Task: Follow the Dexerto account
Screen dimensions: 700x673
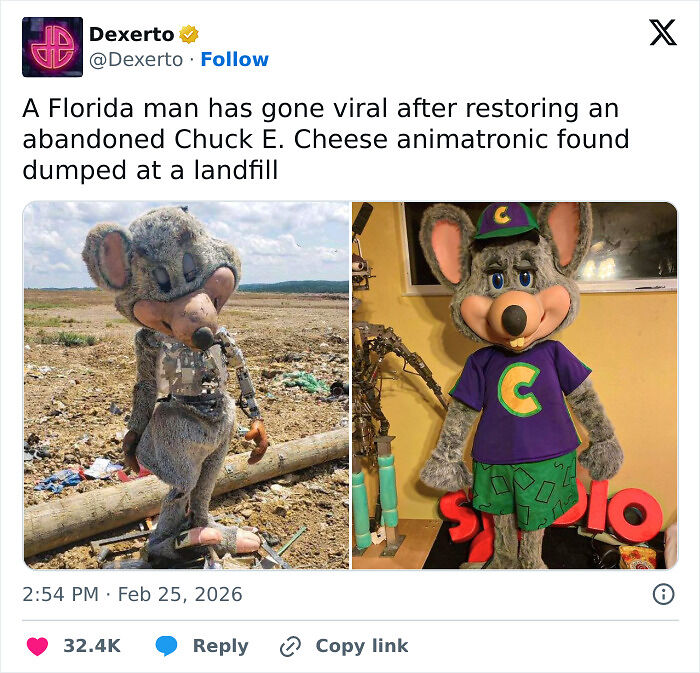Action: pyautogui.click(x=234, y=60)
